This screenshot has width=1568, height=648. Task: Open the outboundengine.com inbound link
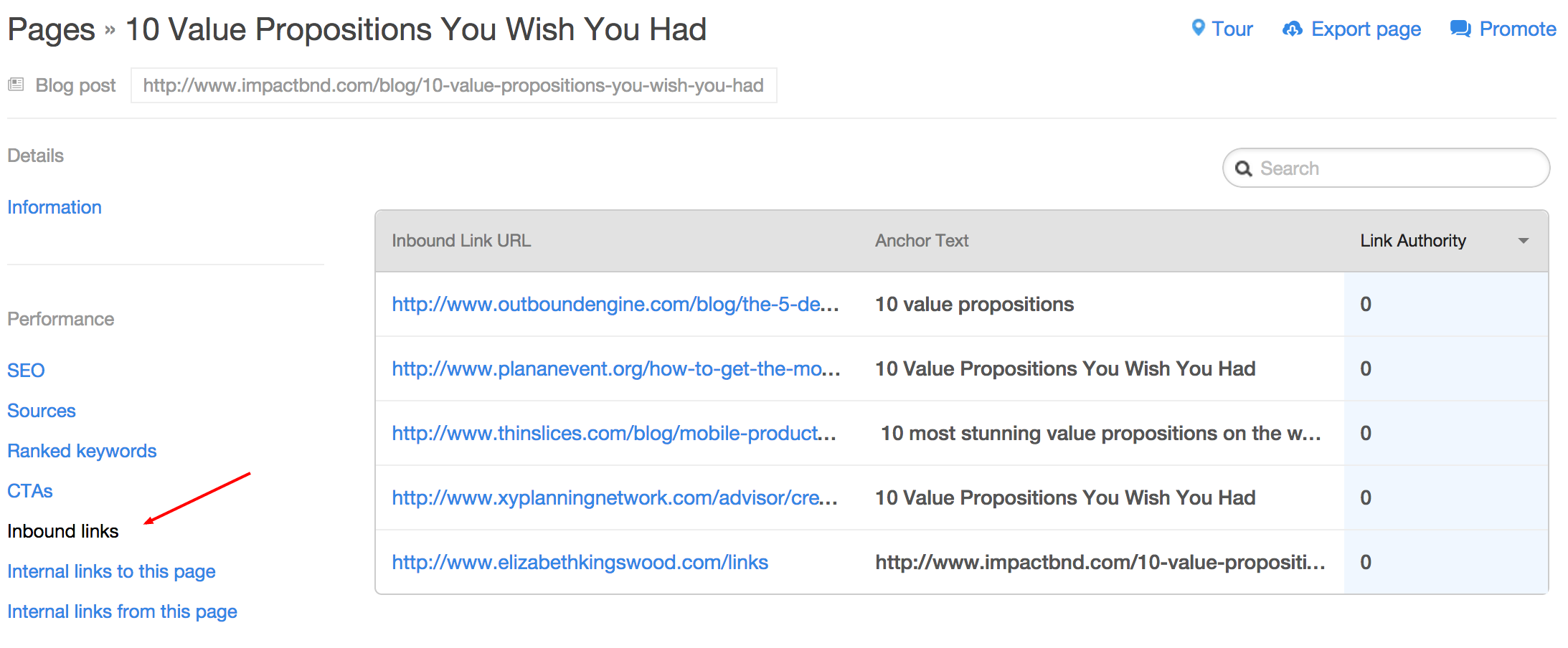[615, 304]
